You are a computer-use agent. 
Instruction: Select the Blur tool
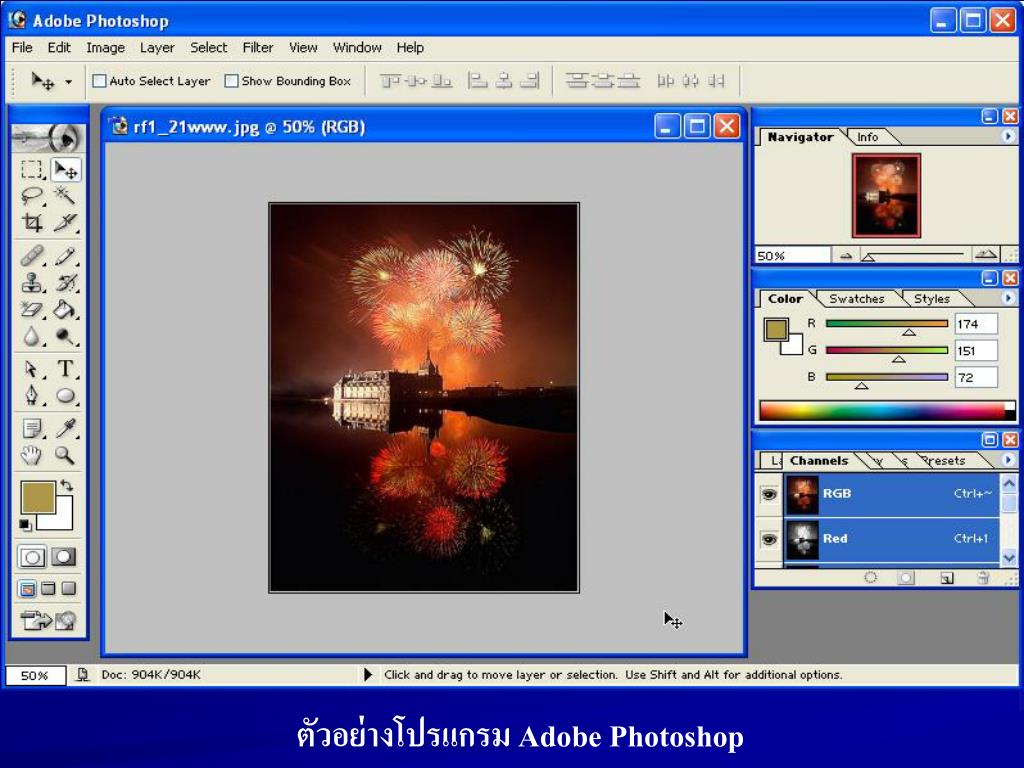[x=31, y=336]
